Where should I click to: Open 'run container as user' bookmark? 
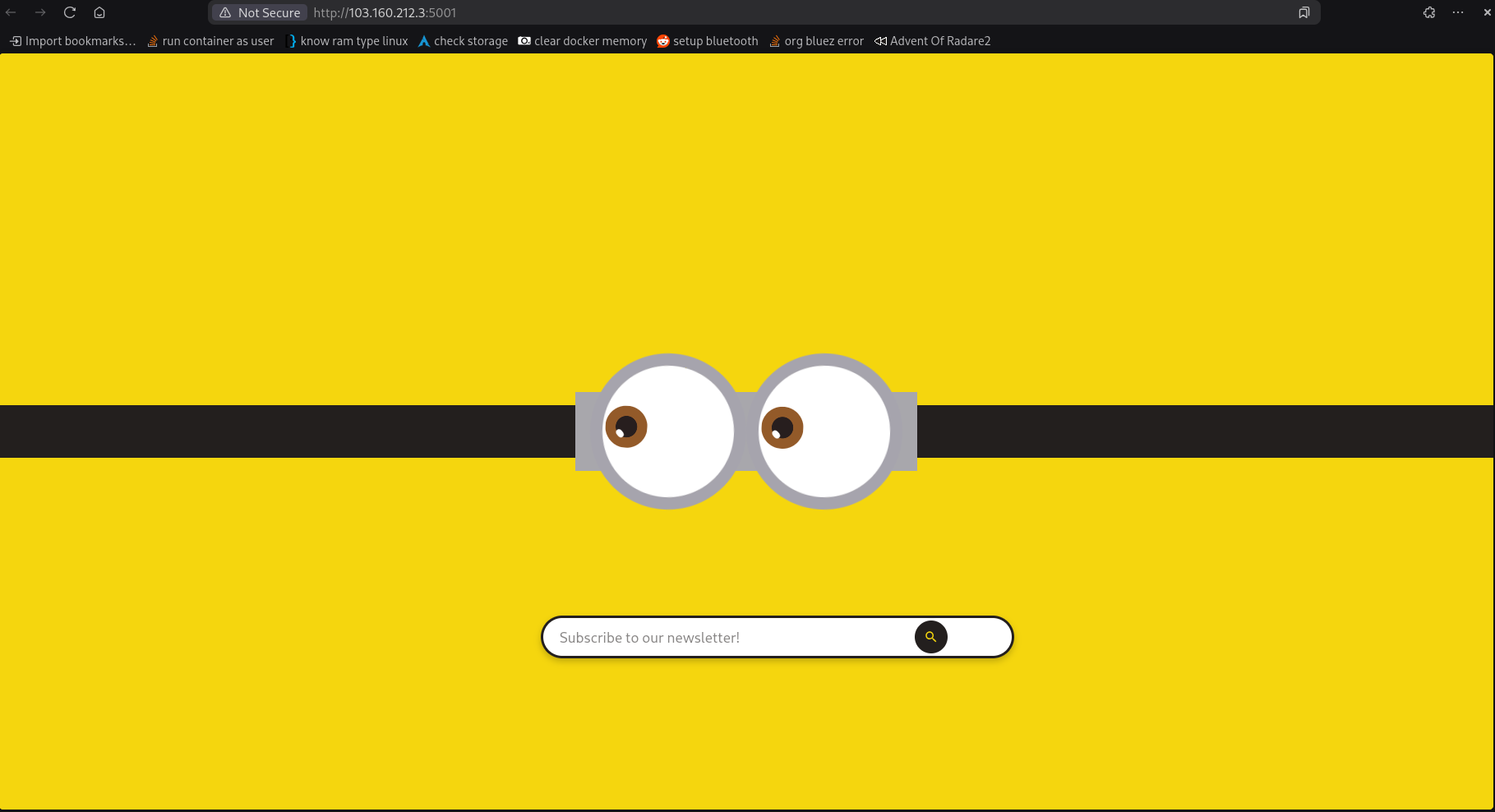point(210,41)
